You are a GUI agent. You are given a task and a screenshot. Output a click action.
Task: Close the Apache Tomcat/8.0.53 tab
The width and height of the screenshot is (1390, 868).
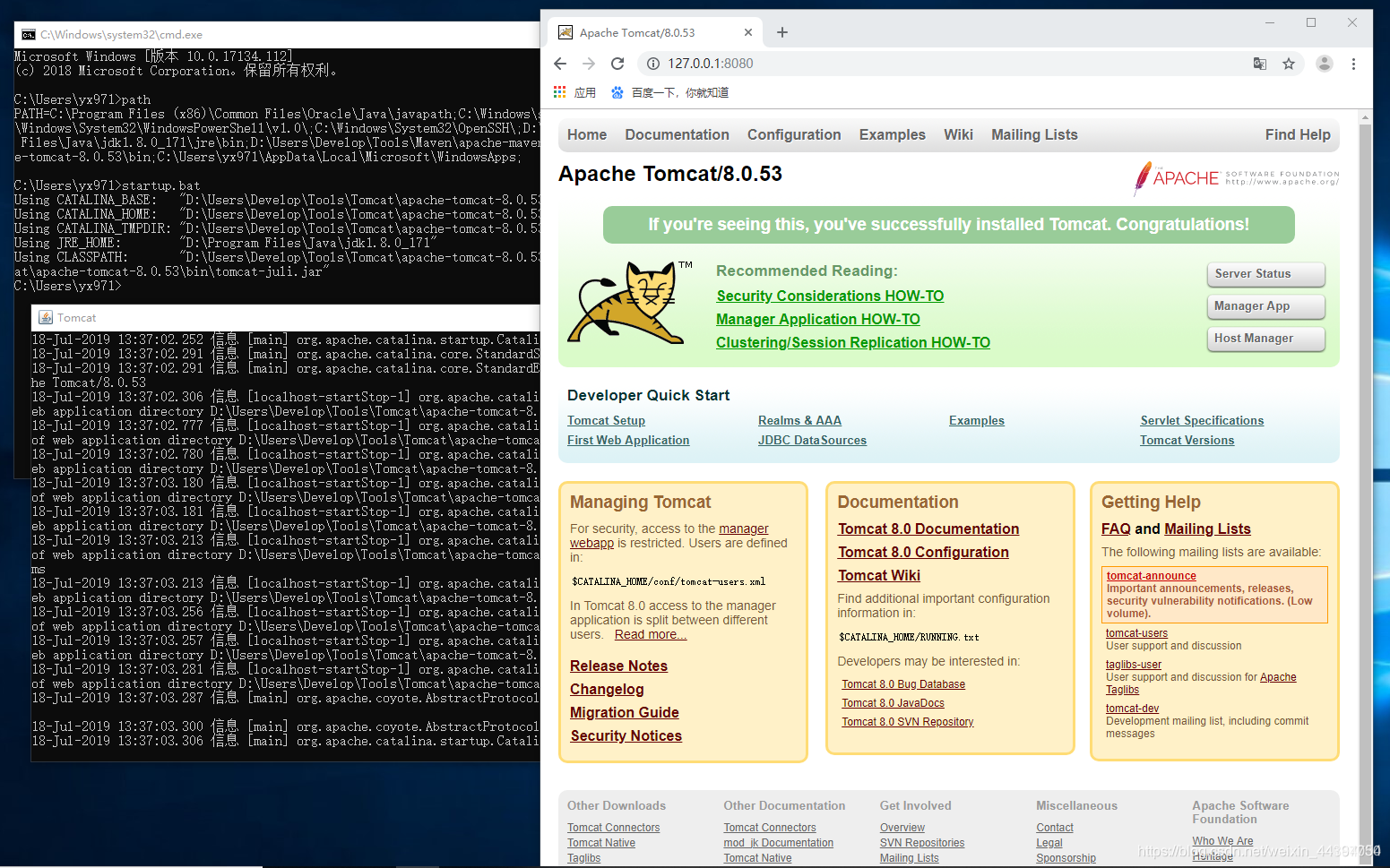(x=748, y=32)
